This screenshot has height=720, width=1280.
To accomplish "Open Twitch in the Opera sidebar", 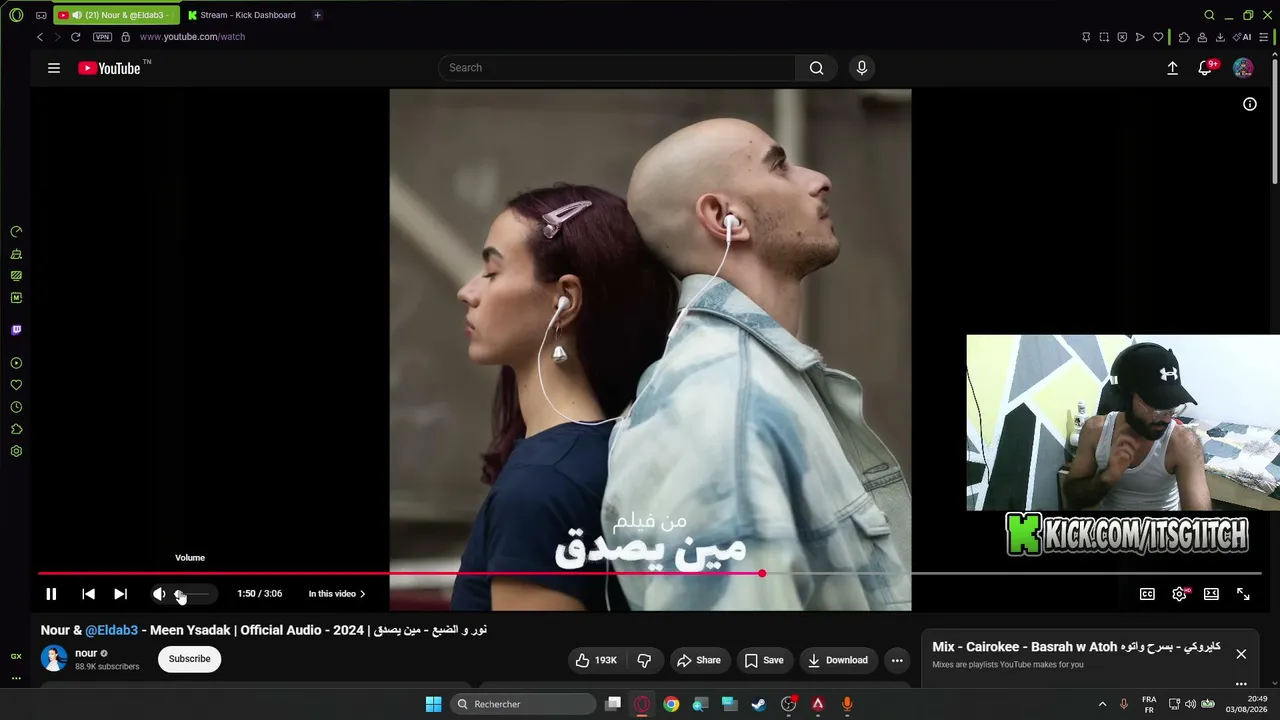I will point(16,330).
